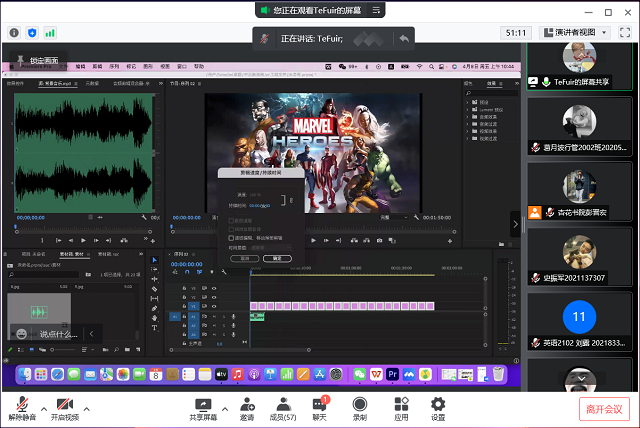The image size is (640, 428).
Task: Switch project panel to list view
Action: click(21, 350)
